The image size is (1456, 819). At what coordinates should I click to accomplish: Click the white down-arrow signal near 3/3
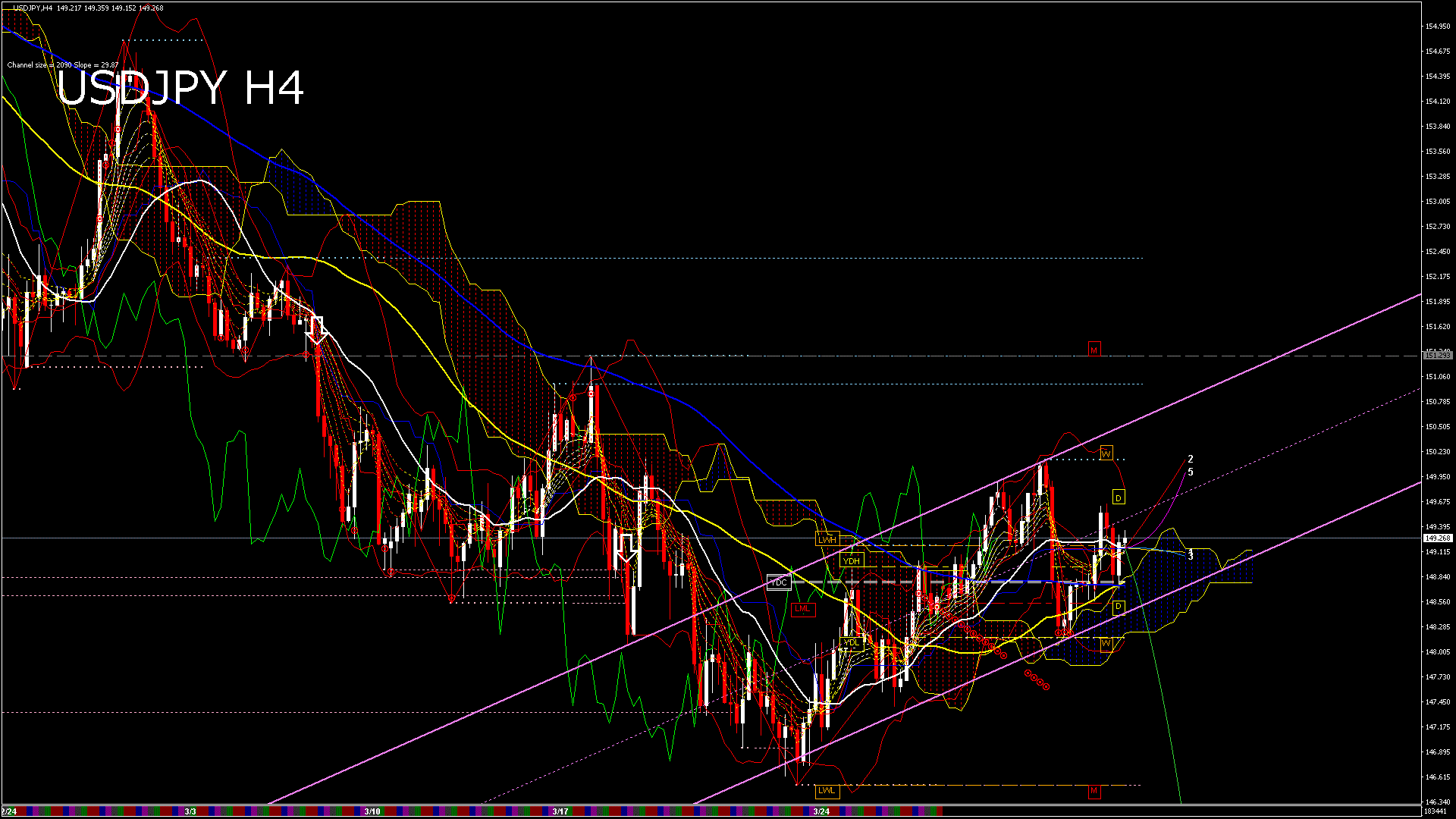tap(316, 330)
